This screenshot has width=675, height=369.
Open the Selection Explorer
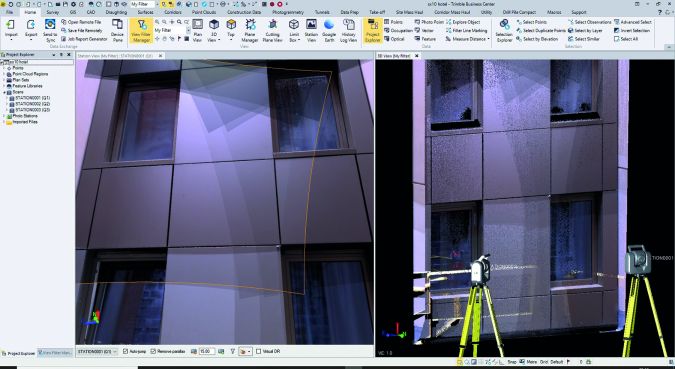(x=504, y=30)
